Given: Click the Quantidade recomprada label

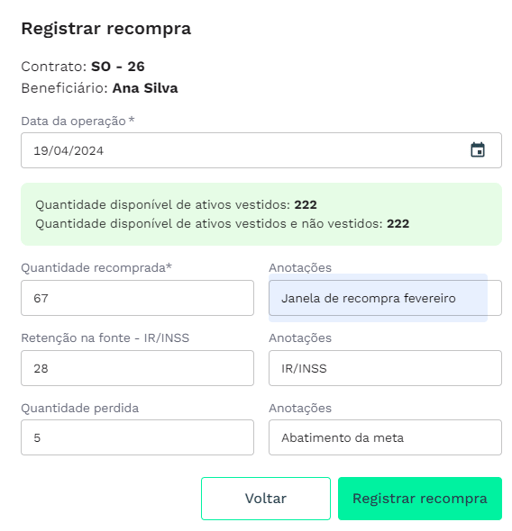Looking at the screenshot, I should pyautogui.click(x=97, y=268).
